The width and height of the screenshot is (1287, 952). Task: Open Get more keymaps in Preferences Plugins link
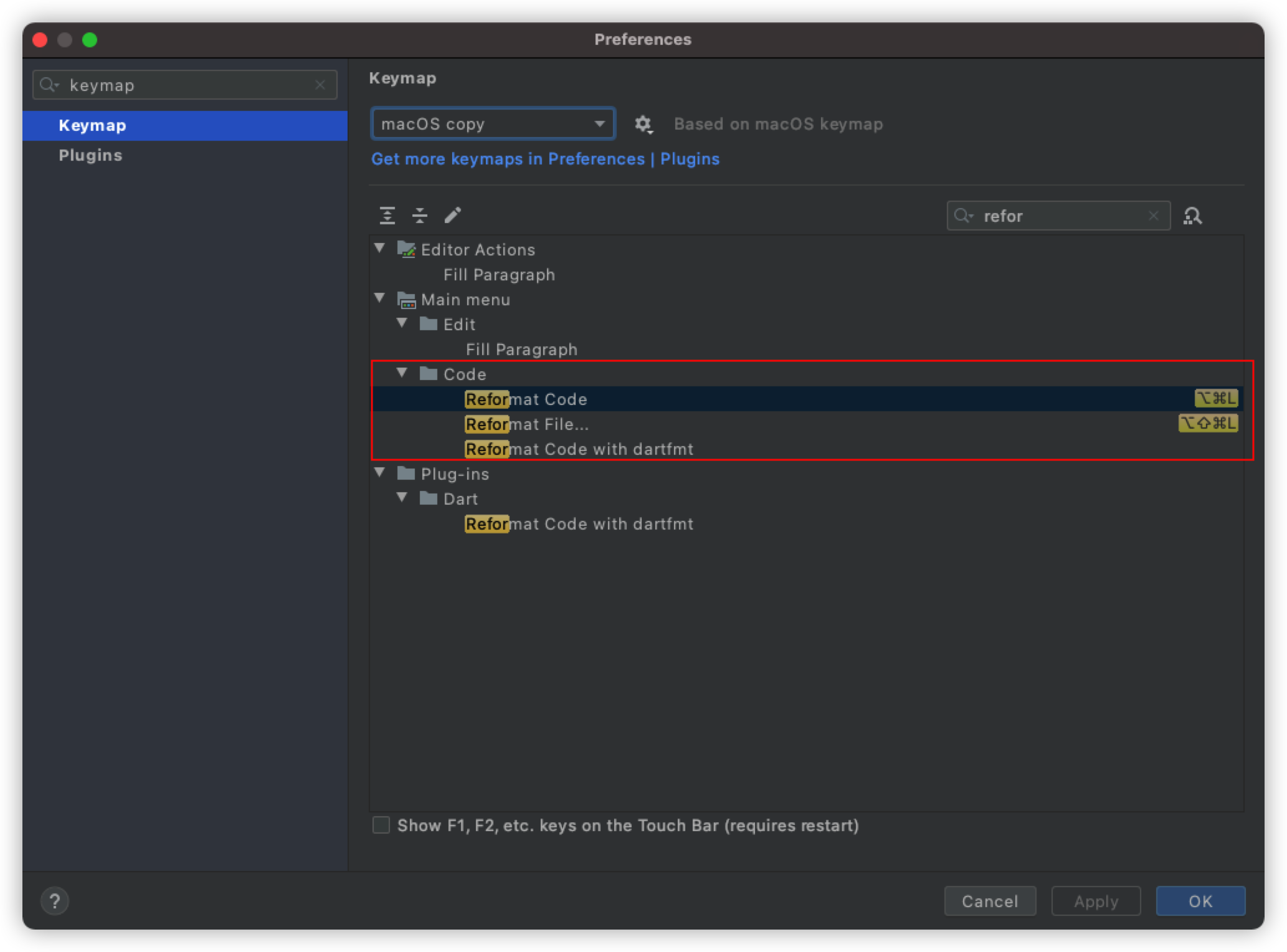click(x=546, y=159)
